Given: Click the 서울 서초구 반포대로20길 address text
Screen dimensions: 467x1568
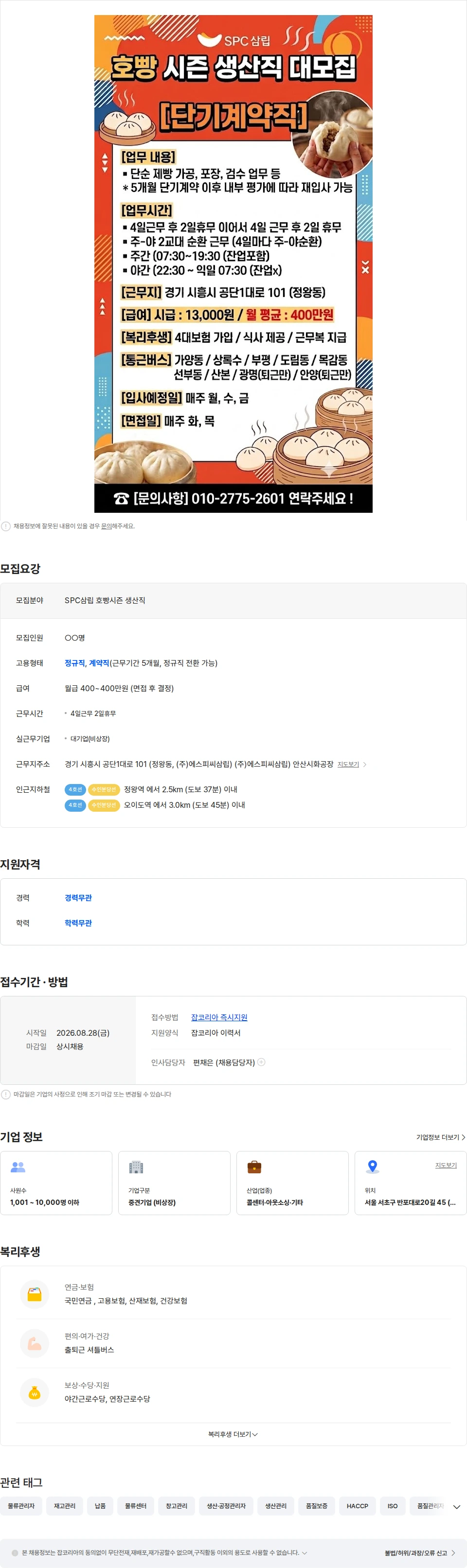Looking at the screenshot, I should [410, 1202].
